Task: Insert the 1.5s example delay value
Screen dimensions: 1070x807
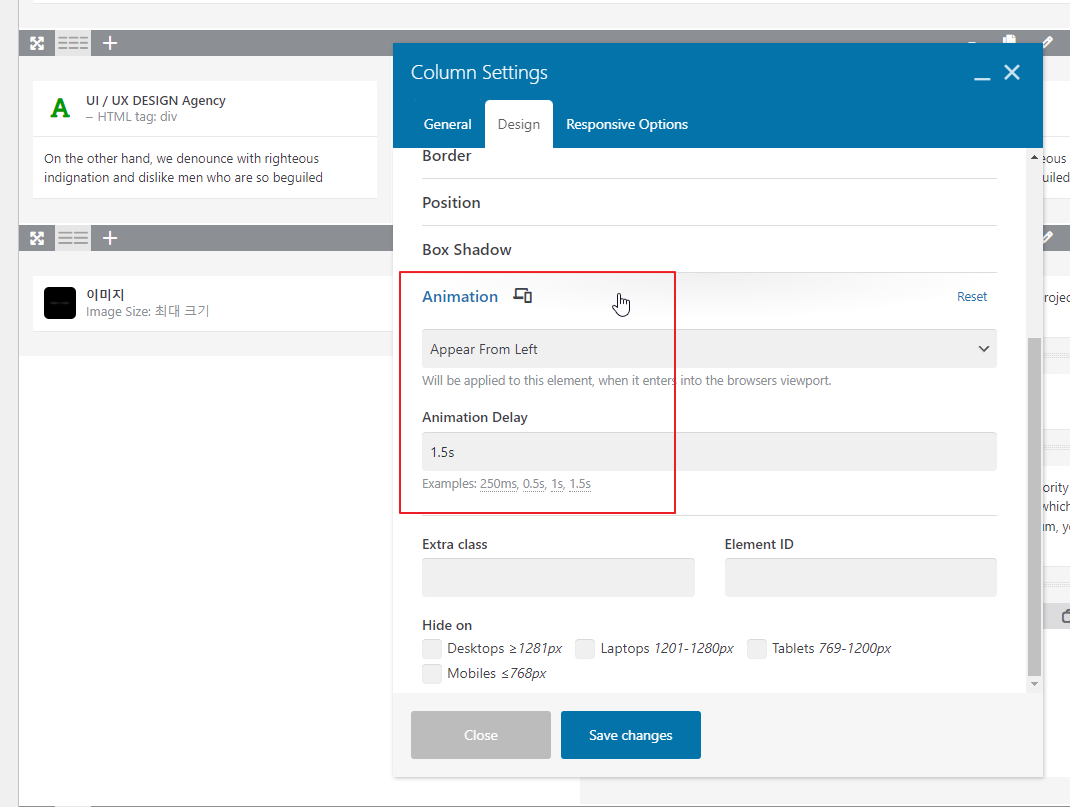Action: (x=580, y=484)
